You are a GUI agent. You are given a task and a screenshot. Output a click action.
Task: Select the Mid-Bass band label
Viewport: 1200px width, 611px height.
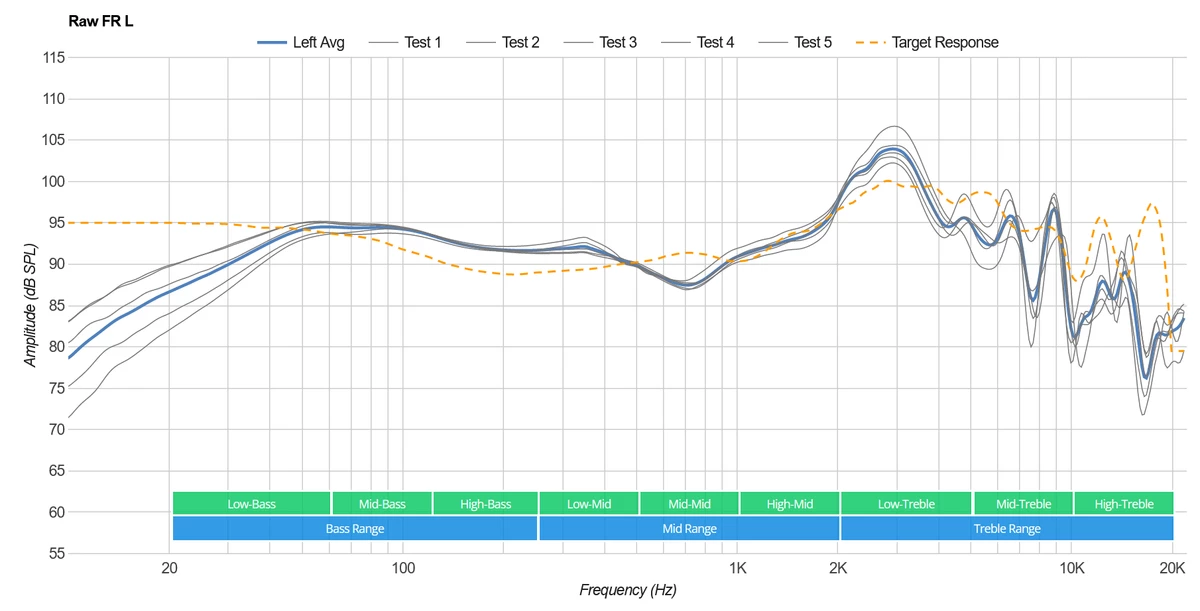382,503
